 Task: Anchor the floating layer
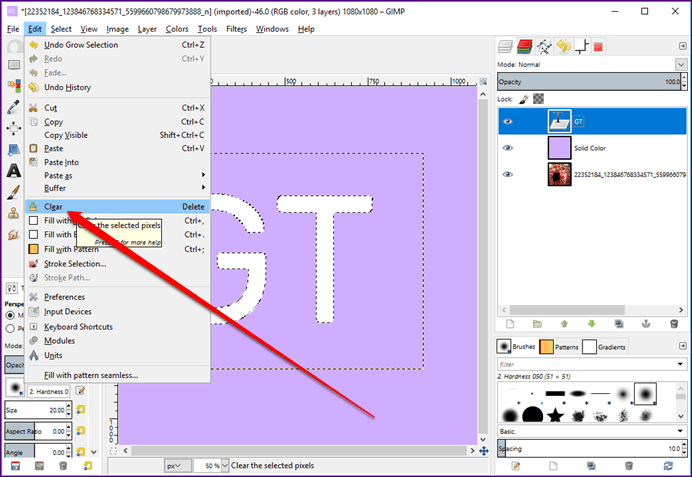click(x=646, y=324)
